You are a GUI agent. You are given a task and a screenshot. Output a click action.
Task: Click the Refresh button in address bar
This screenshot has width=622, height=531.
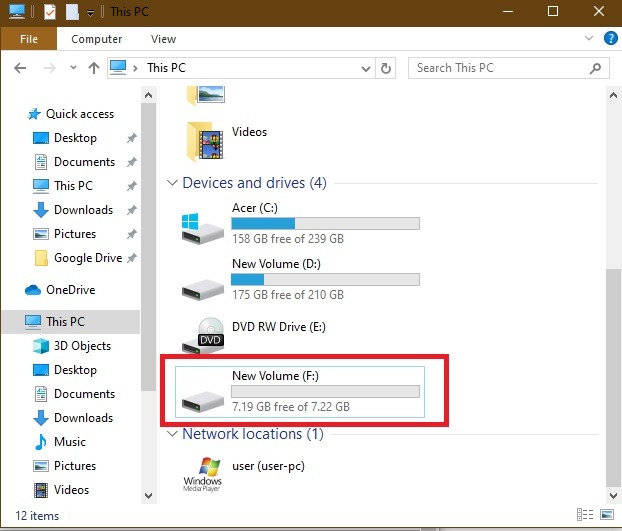386,68
